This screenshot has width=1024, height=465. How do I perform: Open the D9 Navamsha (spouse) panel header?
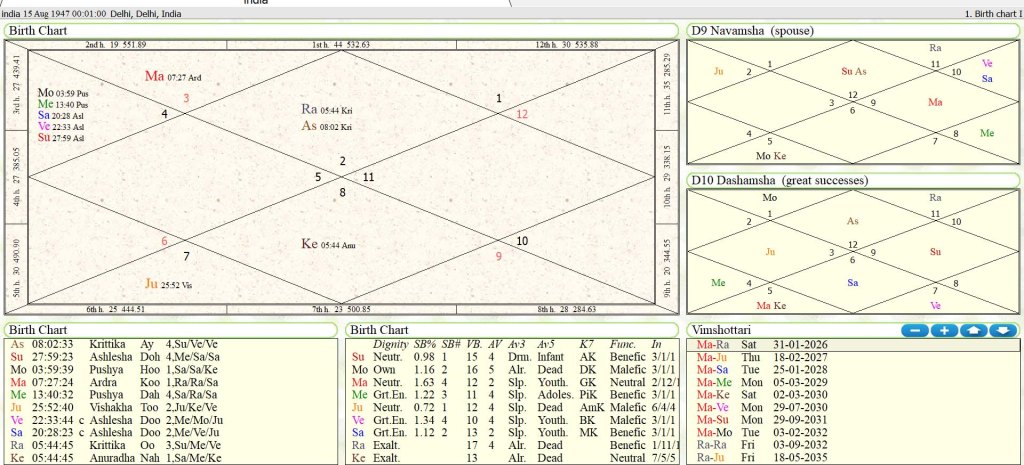[x=752, y=31]
